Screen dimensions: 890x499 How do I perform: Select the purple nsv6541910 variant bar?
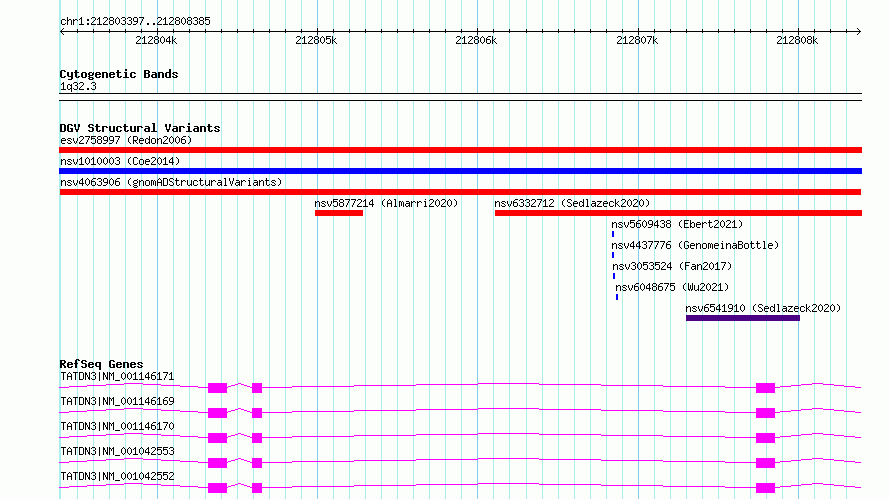(x=743, y=318)
